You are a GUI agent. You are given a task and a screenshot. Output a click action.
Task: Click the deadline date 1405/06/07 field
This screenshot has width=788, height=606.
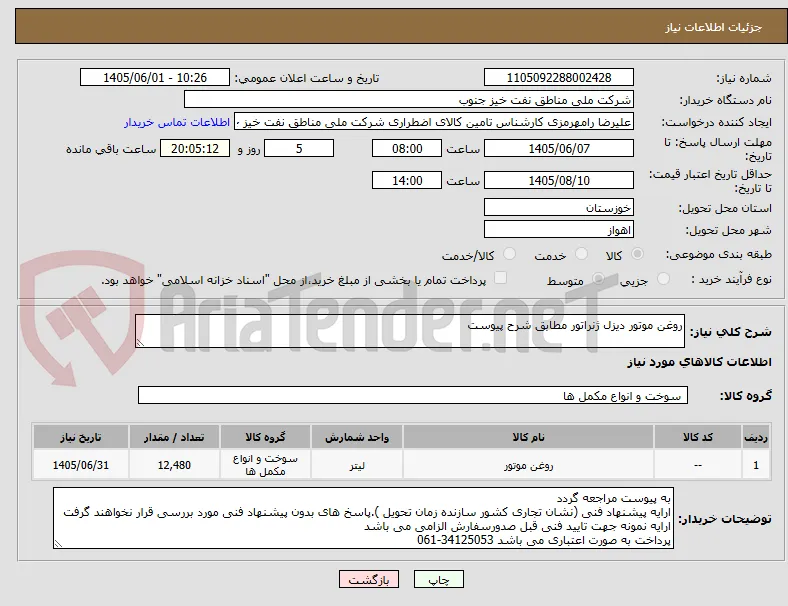[559, 149]
